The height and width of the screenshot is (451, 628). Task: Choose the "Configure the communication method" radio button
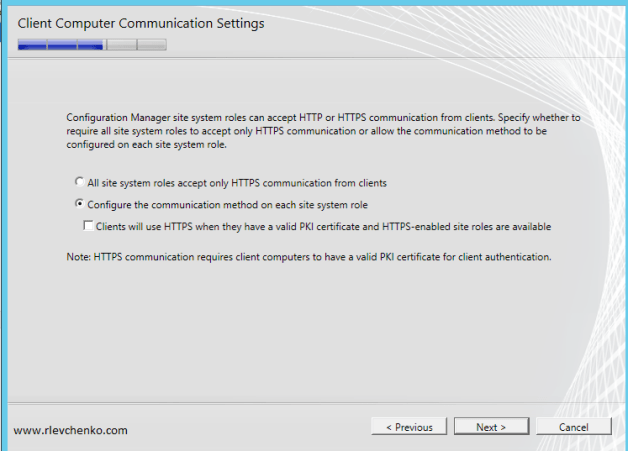(80, 204)
